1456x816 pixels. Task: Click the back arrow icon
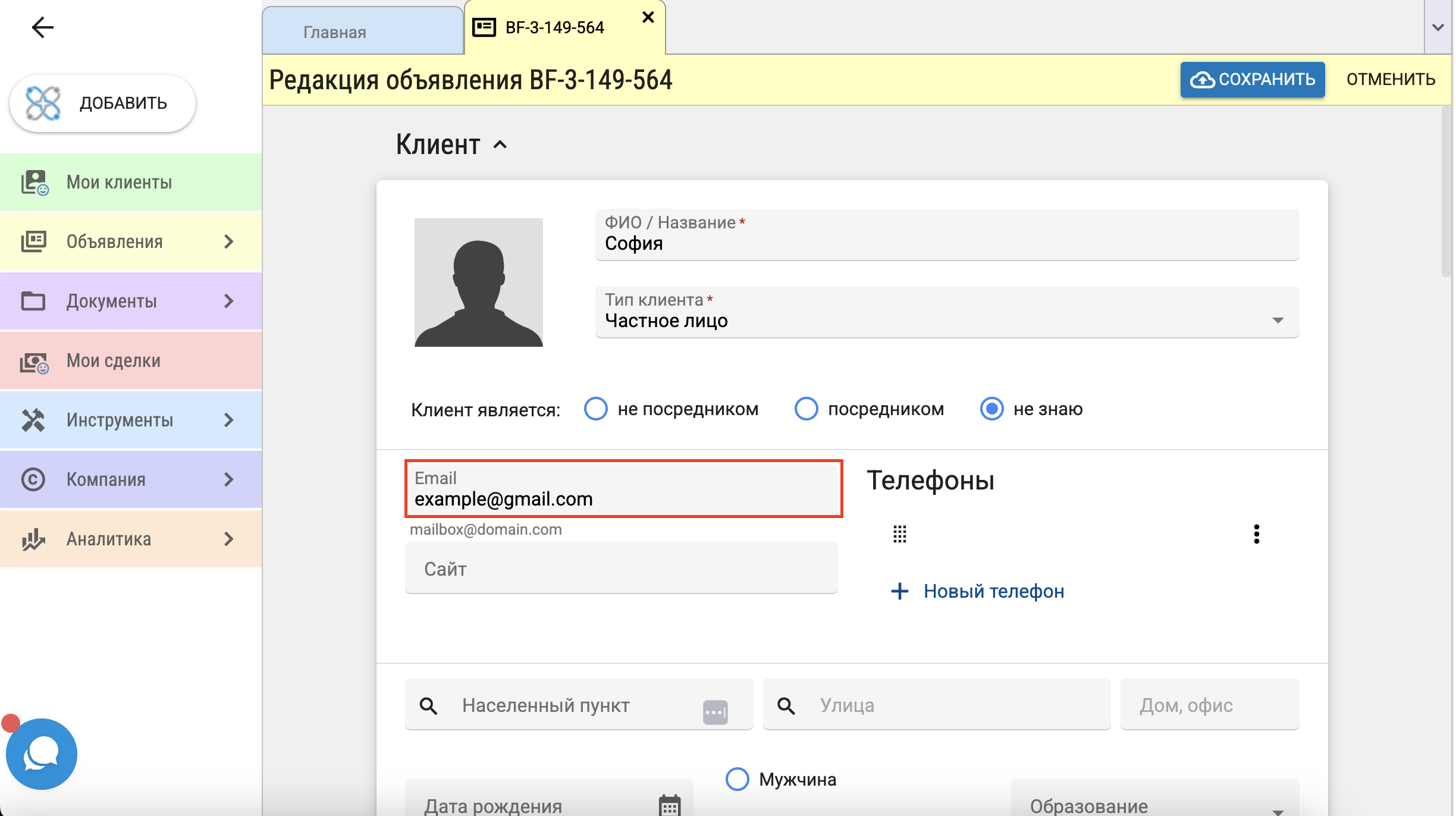tap(42, 27)
